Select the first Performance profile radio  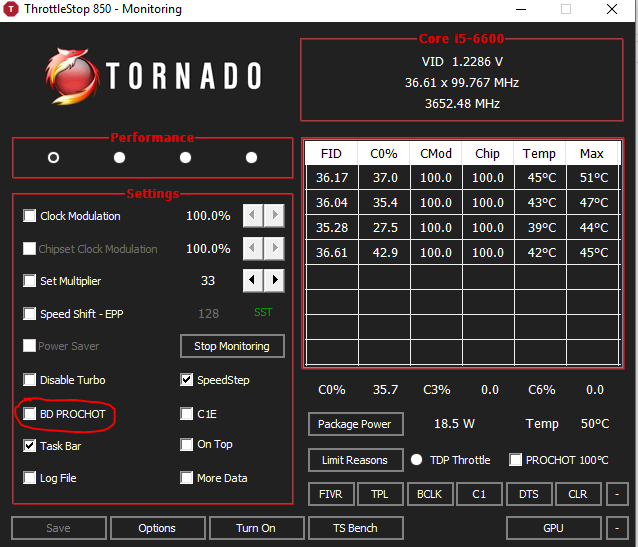pyautogui.click(x=53, y=158)
